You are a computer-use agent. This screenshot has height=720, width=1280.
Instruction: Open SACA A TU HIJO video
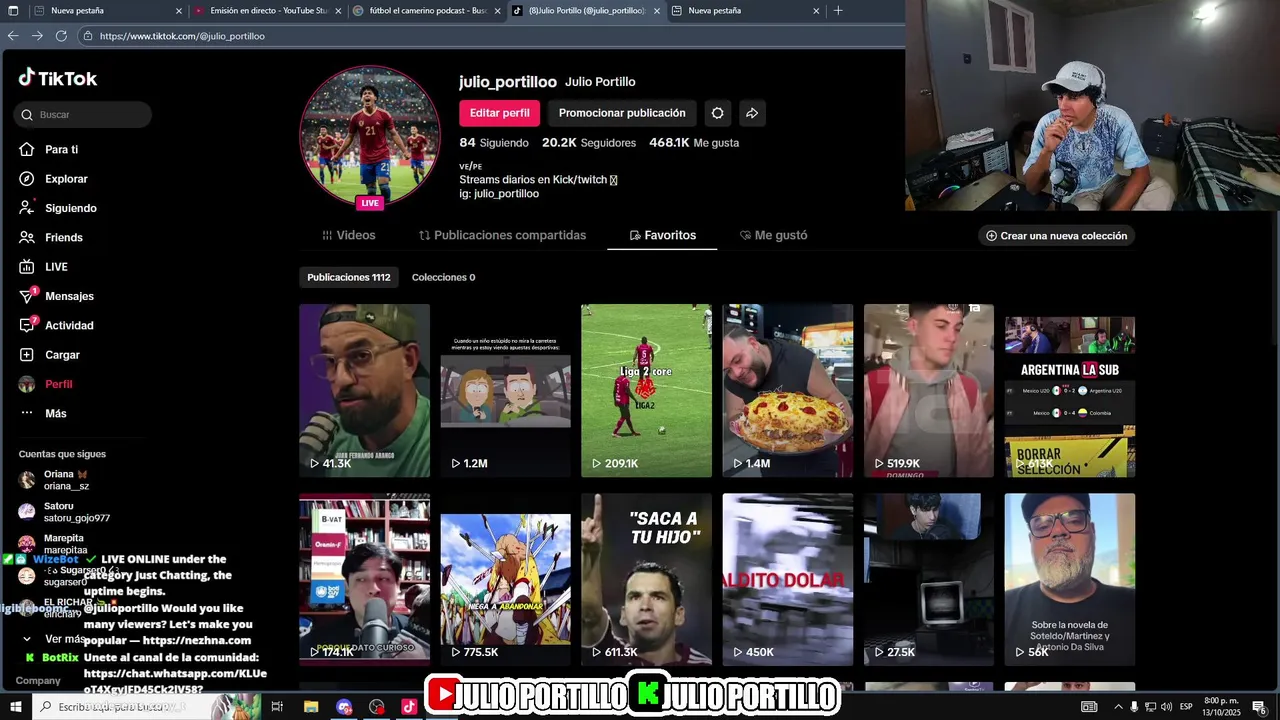tap(646, 579)
